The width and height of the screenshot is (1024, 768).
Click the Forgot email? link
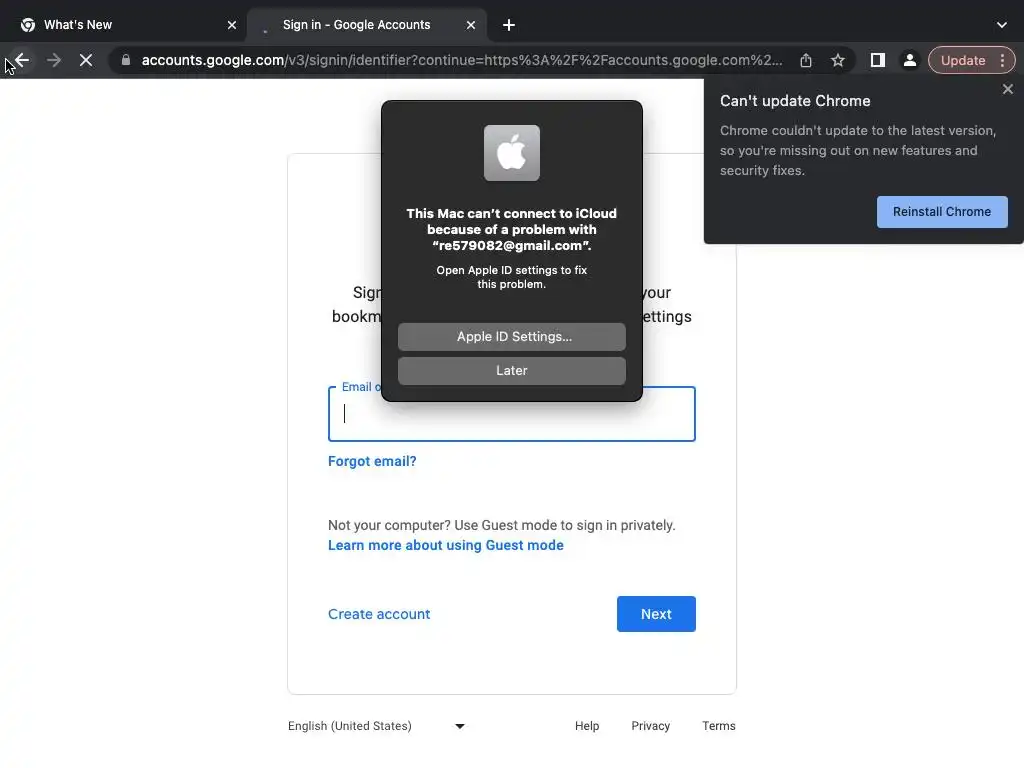(372, 461)
